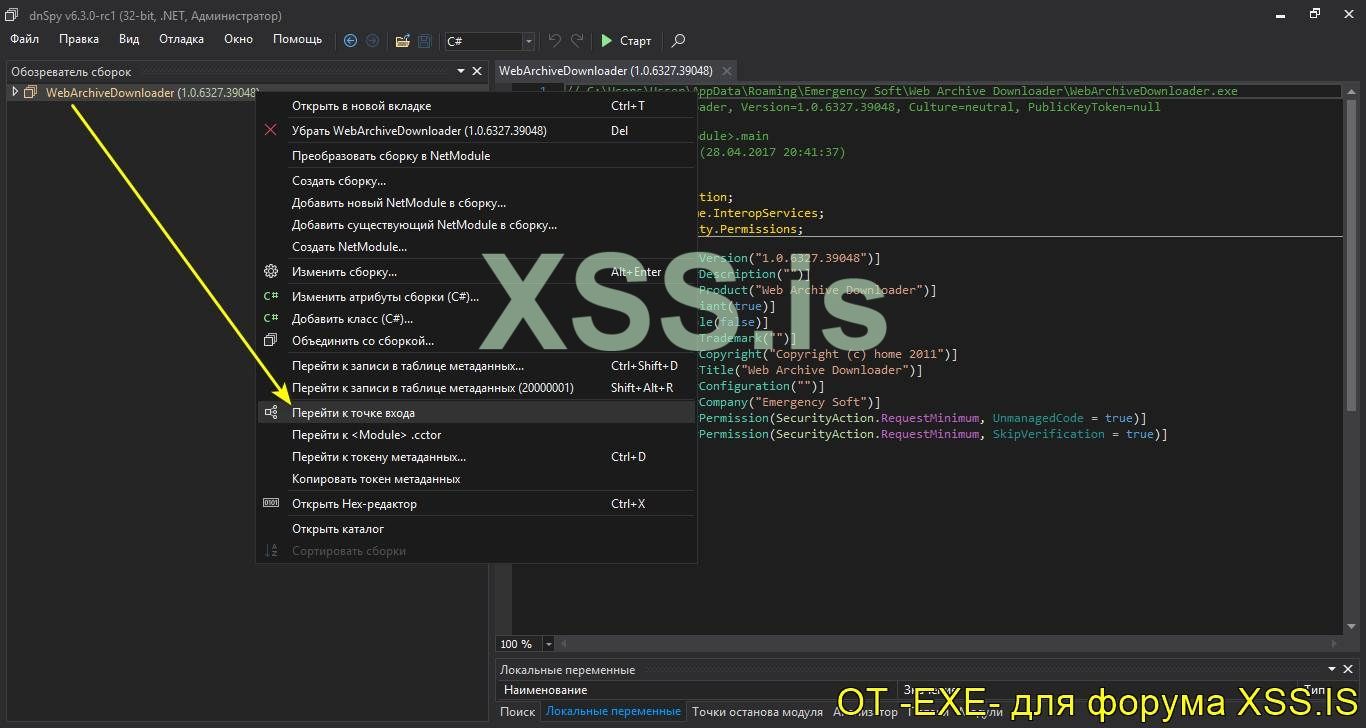Close the Локальные переменные panel
Screen dimensions: 1366x728
tap(1350, 670)
